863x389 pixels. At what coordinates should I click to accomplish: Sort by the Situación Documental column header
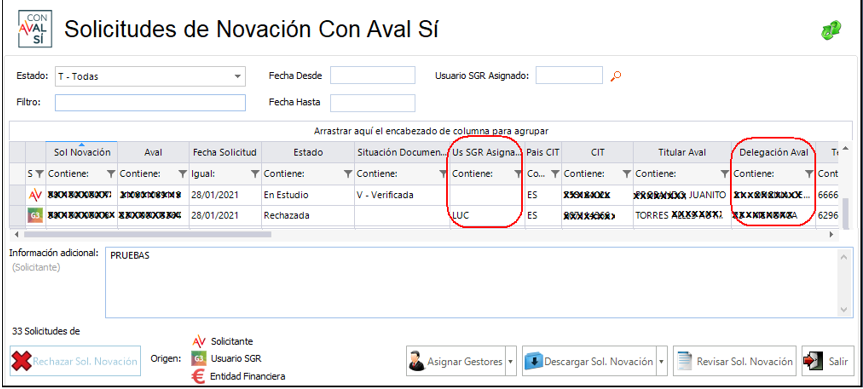tap(402, 152)
